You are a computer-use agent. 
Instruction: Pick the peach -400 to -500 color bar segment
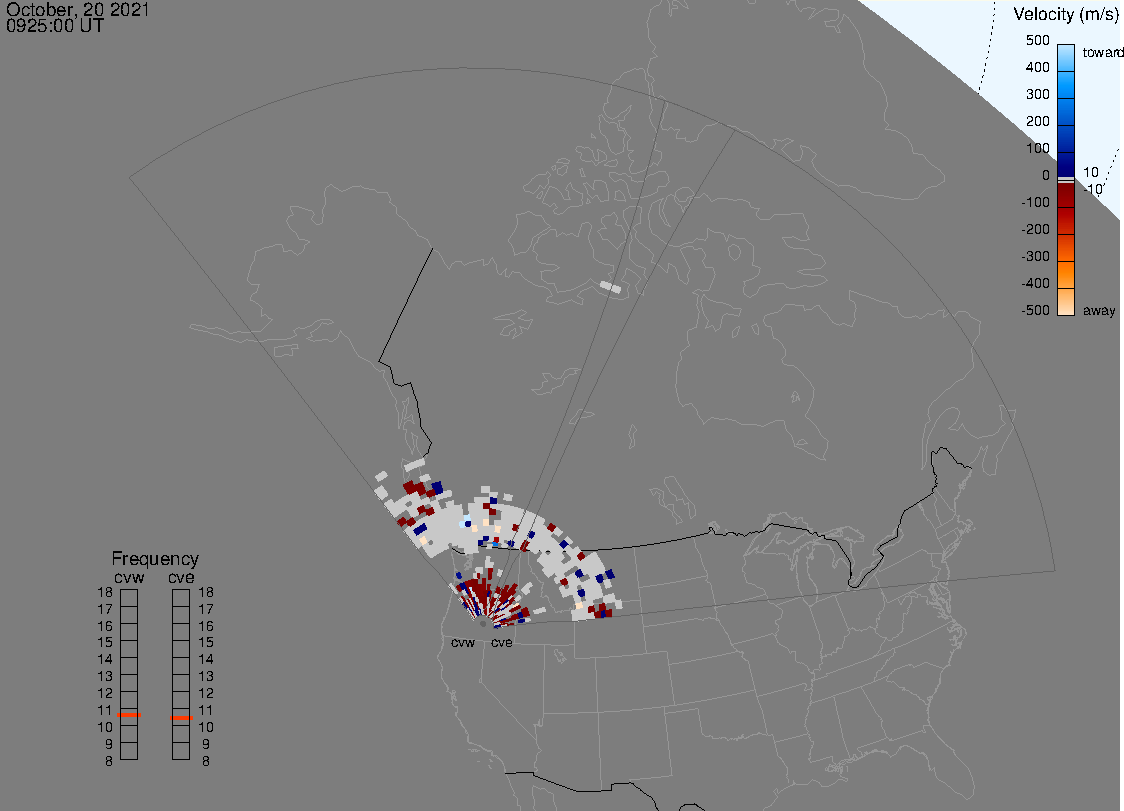click(x=1066, y=302)
